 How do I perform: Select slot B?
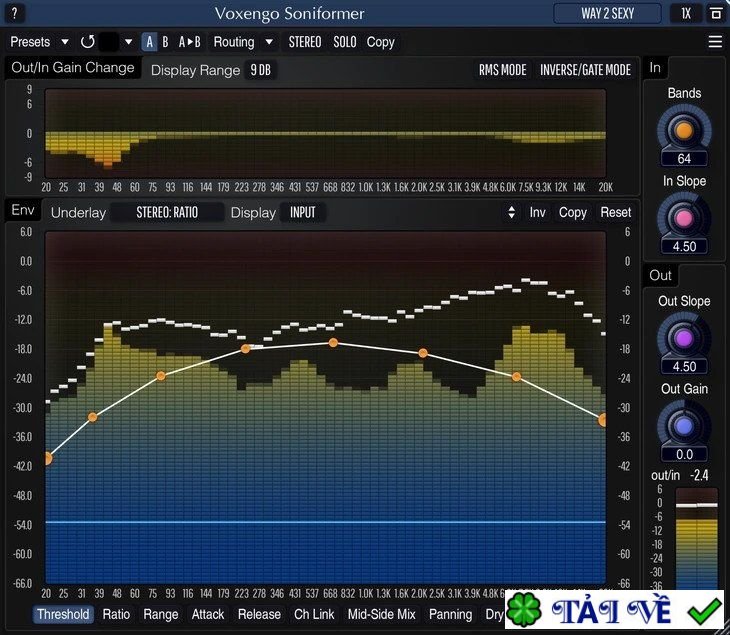click(165, 42)
